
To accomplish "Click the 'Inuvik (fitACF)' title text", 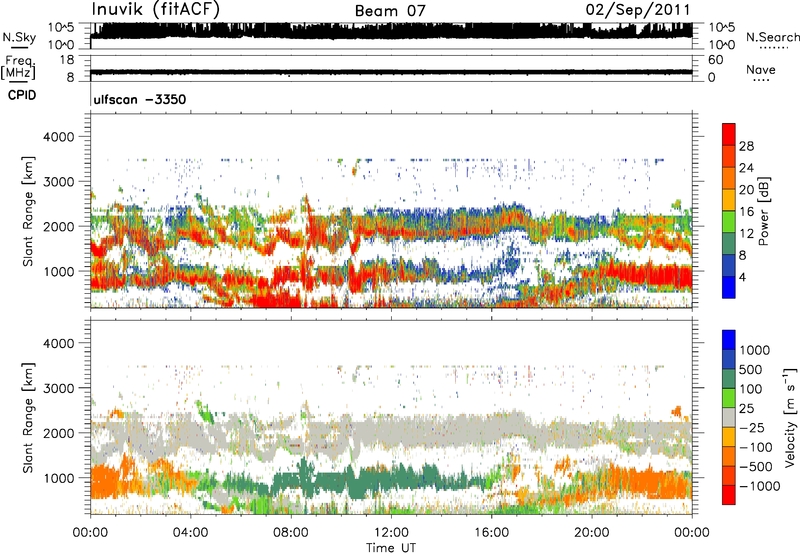I will click(155, 10).
